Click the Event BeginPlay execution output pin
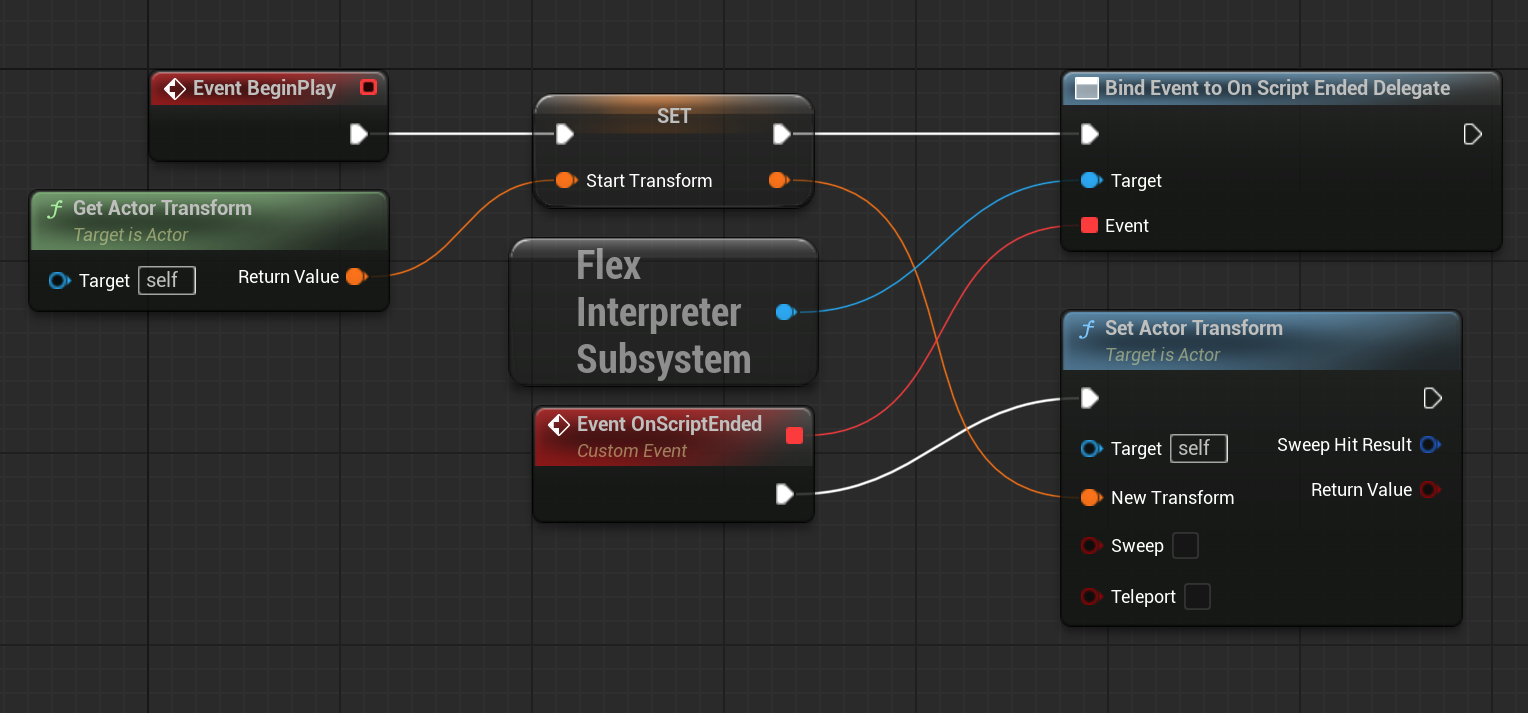Screen dimensions: 1528x713 pos(359,134)
